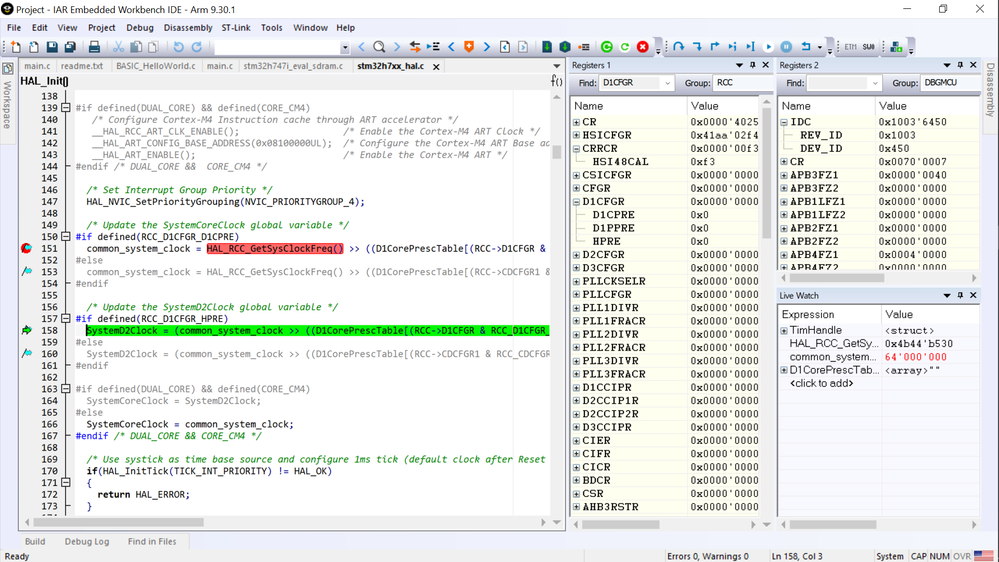Click the Find magnifier icon
Screen dimensions: 999x562
(x=379, y=47)
